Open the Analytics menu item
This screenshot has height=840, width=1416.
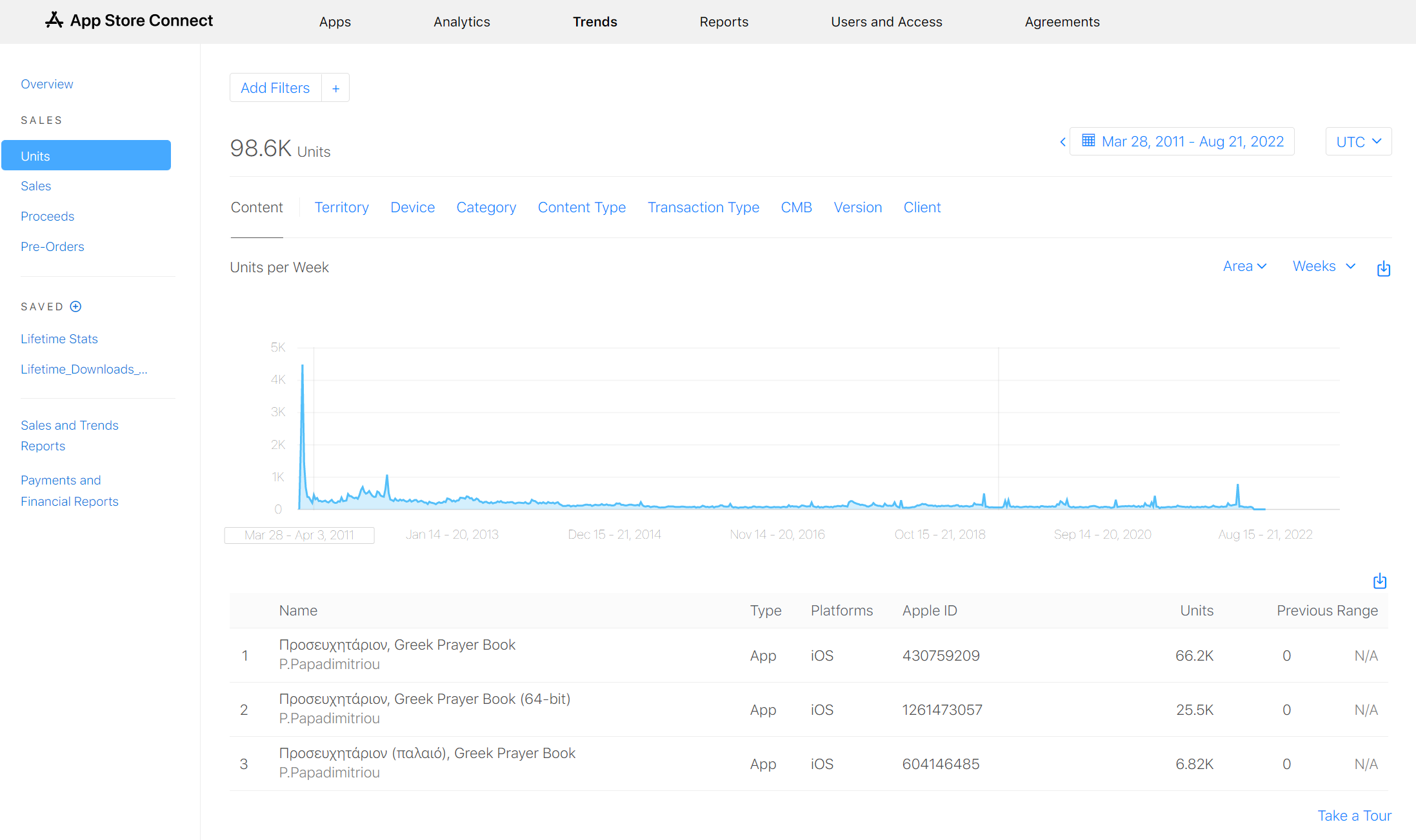pos(461,22)
